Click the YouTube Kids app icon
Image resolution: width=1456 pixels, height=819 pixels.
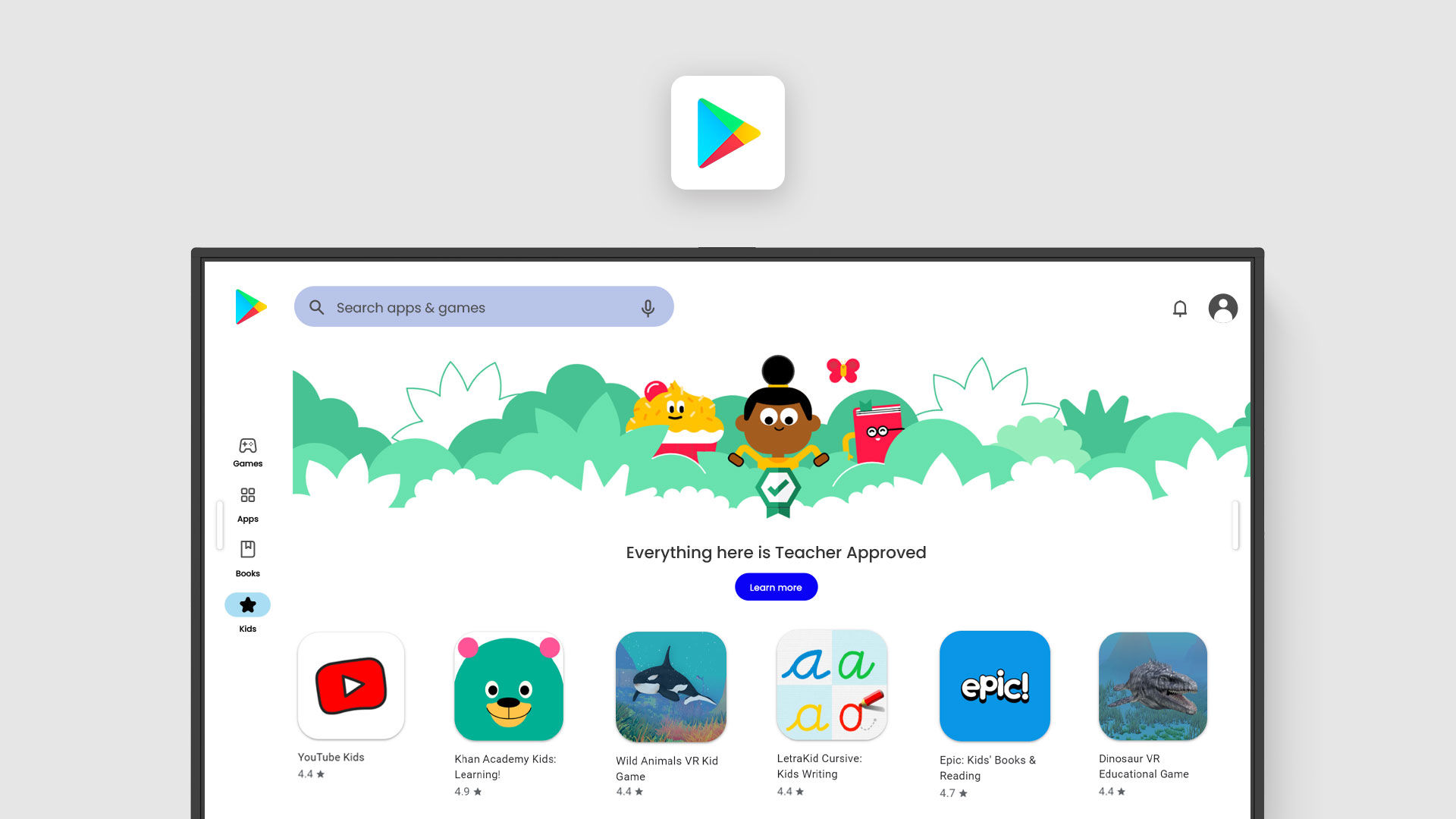351,686
